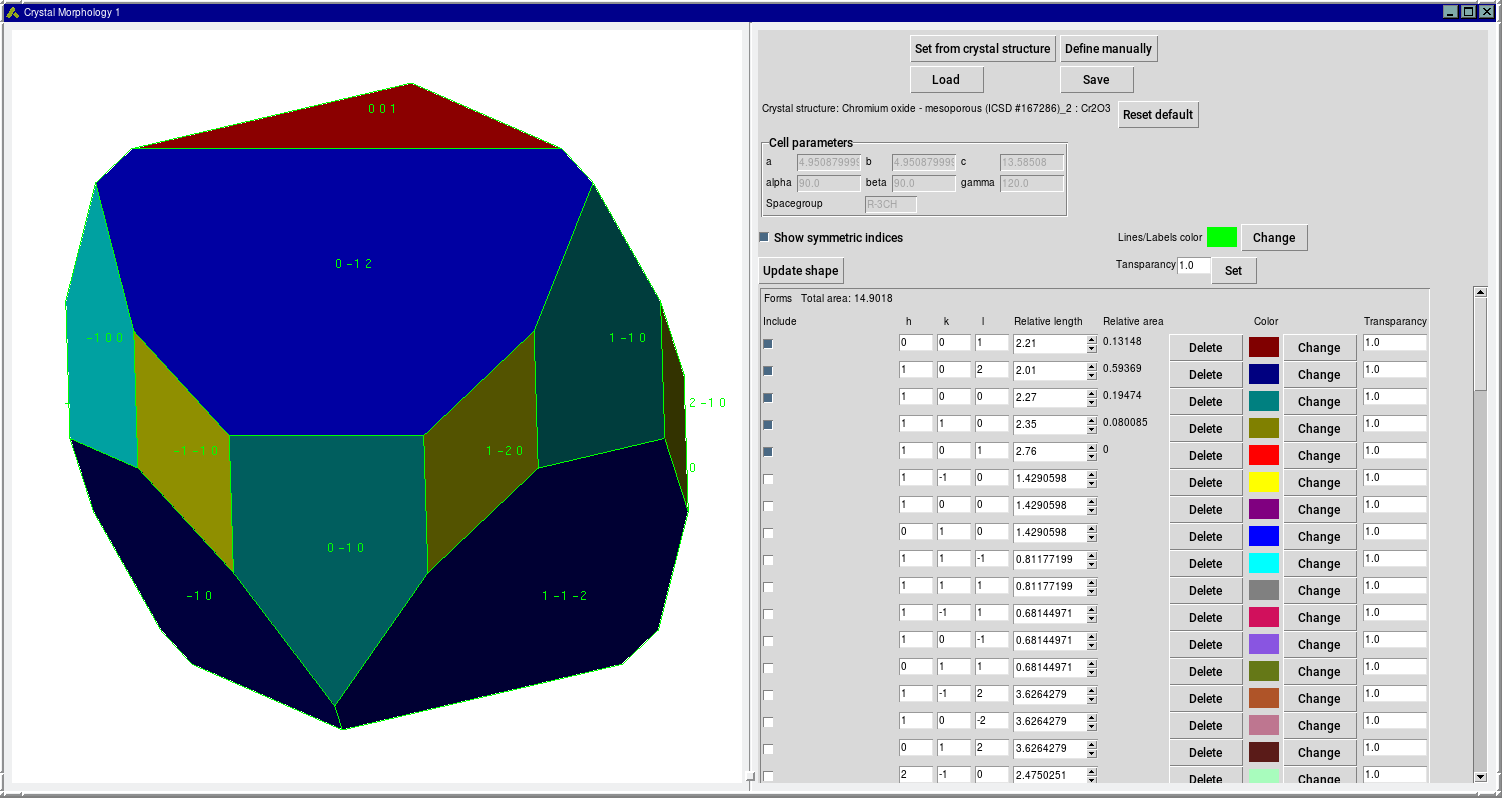The height and width of the screenshot is (798, 1502).
Task: Click the Crystal Morphology app icon in title bar
Action: click(13, 12)
